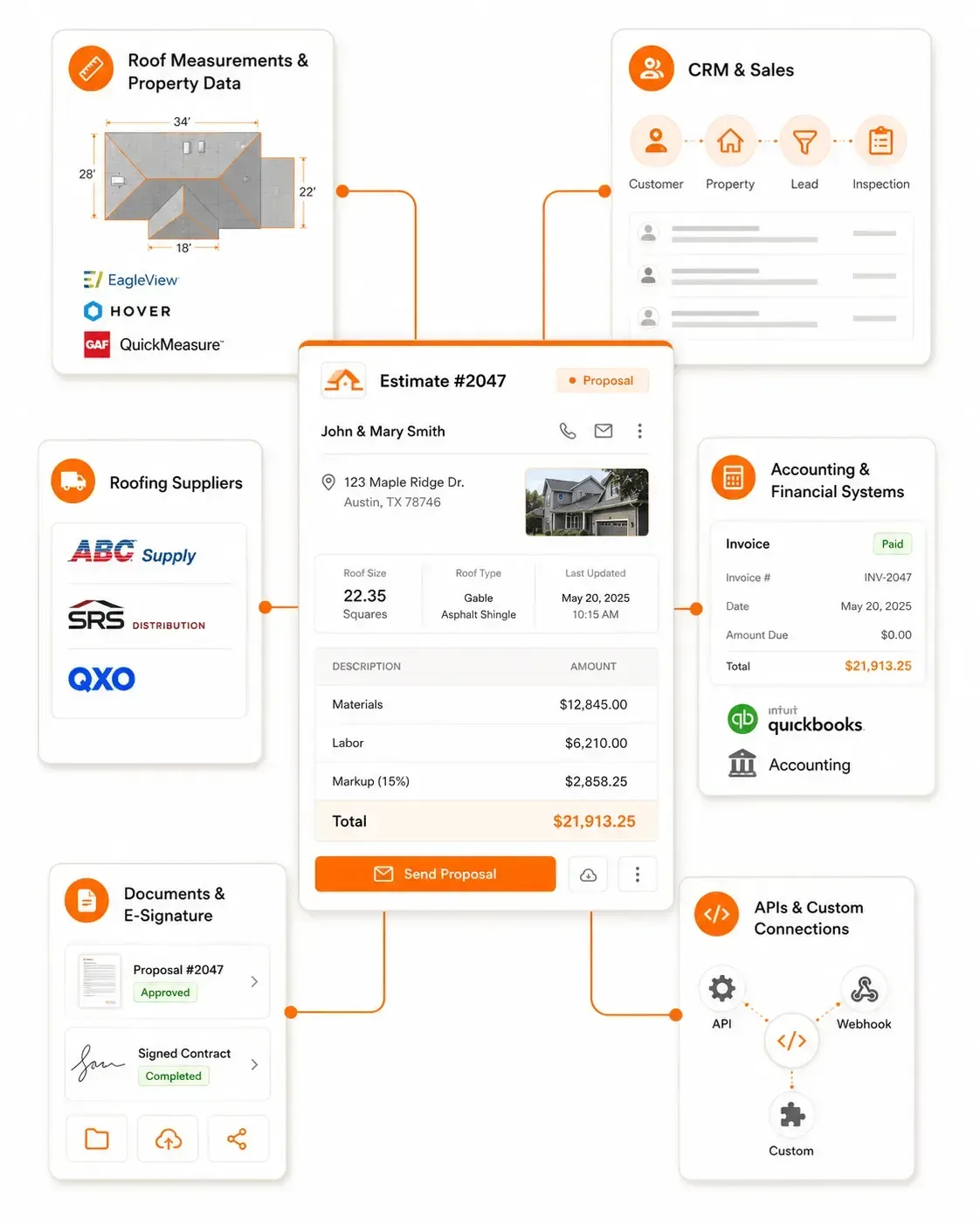This screenshot has height=1225, width=980.
Task: Click the Materials amount $12,845.00
Action: click(x=593, y=704)
